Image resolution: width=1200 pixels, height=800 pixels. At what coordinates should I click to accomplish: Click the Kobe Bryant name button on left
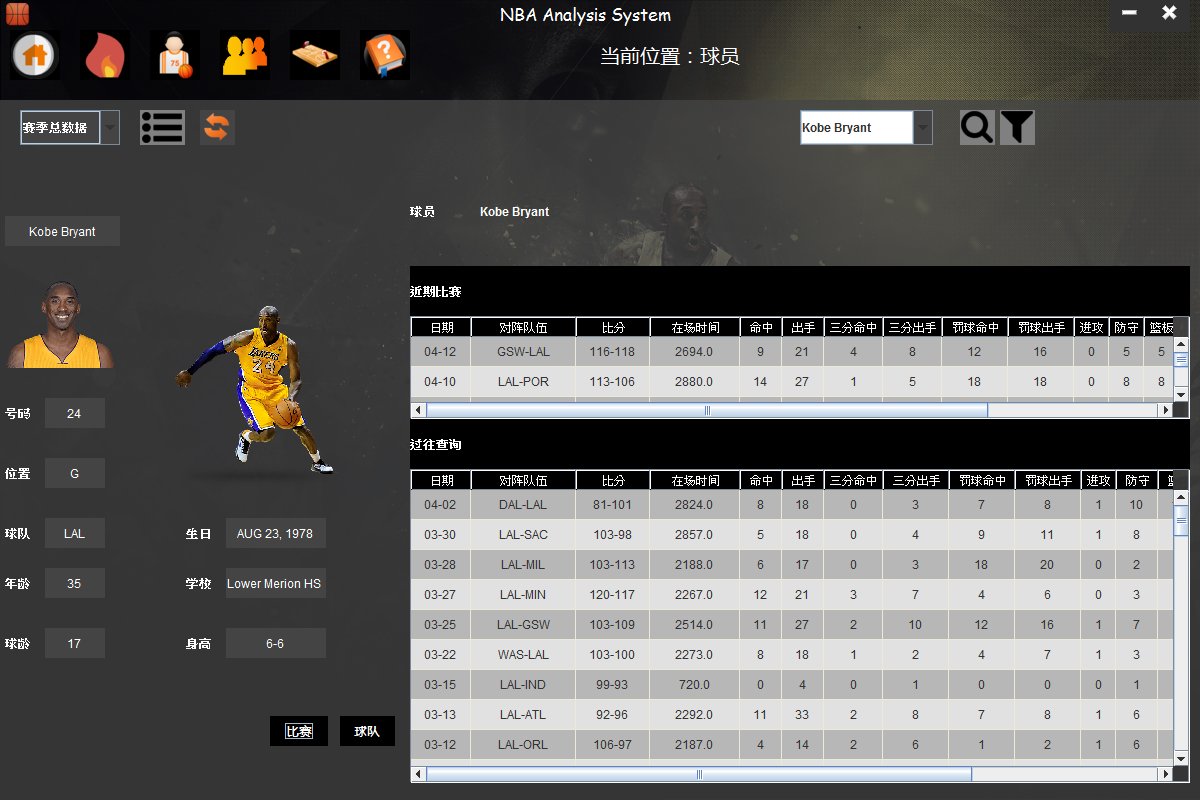pyautogui.click(x=62, y=231)
